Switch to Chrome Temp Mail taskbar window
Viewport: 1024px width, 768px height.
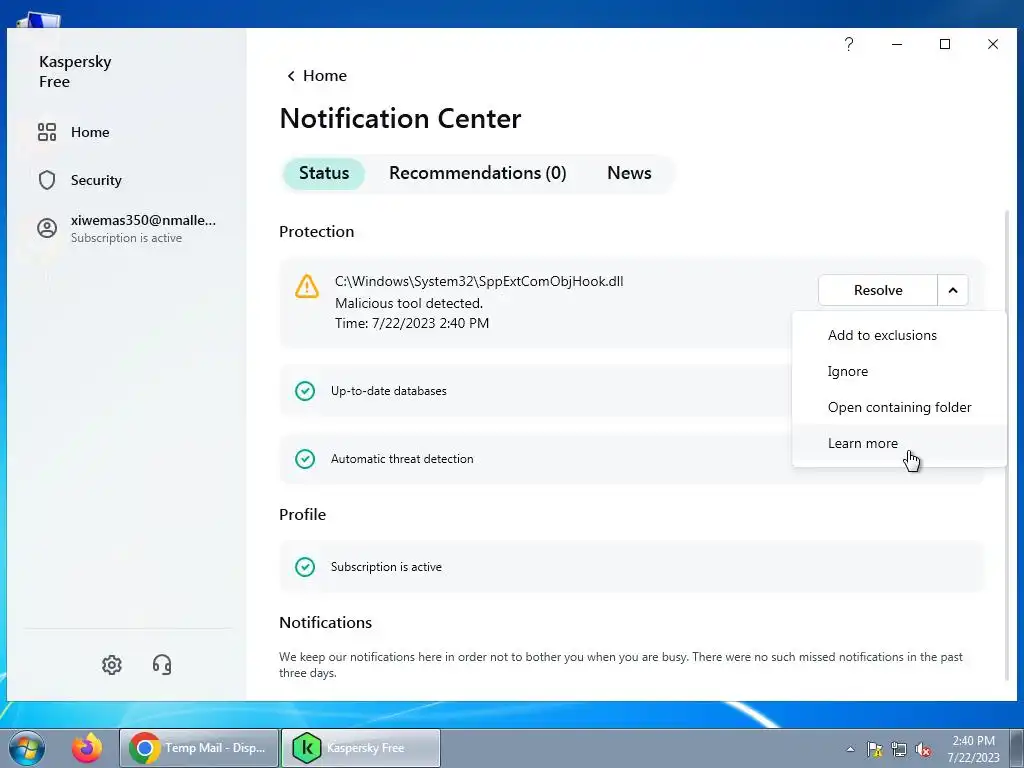tap(199, 748)
